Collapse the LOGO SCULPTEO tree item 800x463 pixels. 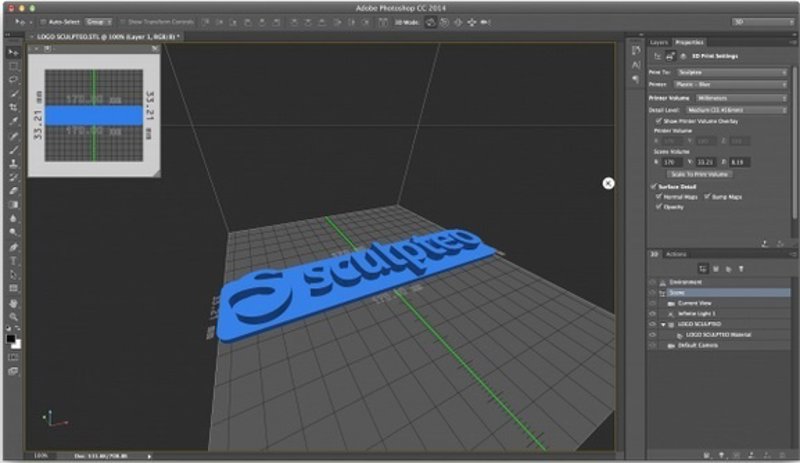tap(663, 324)
